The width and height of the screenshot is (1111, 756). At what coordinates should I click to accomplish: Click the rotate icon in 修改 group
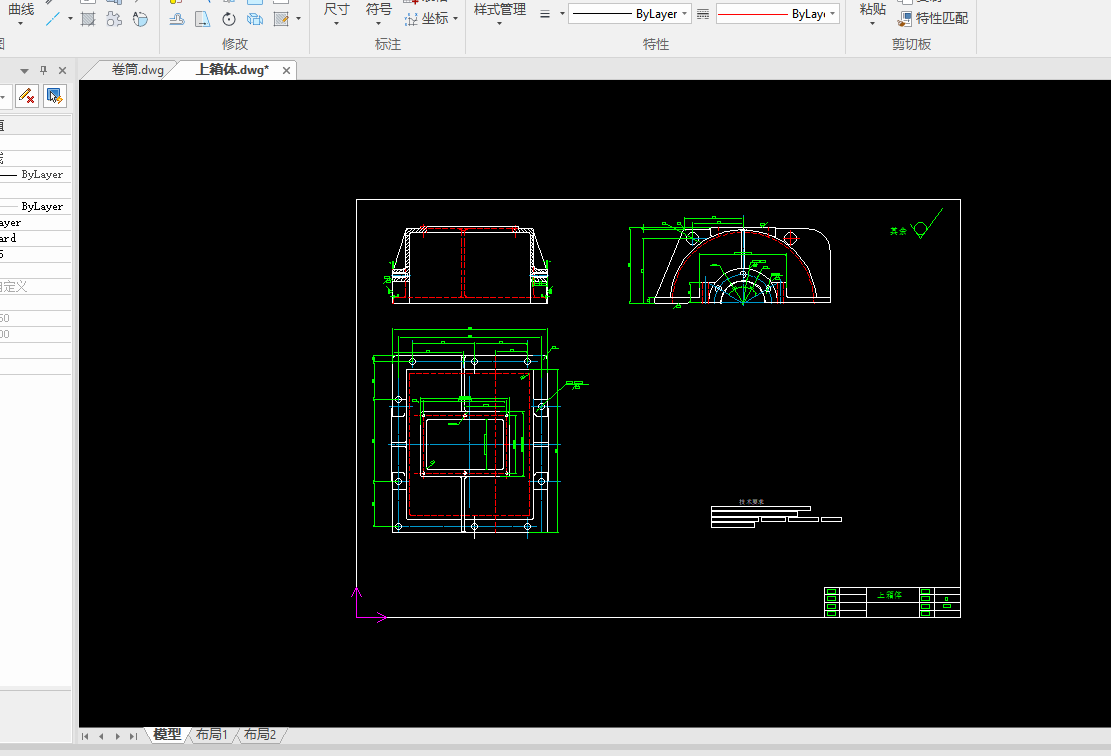[229, 19]
